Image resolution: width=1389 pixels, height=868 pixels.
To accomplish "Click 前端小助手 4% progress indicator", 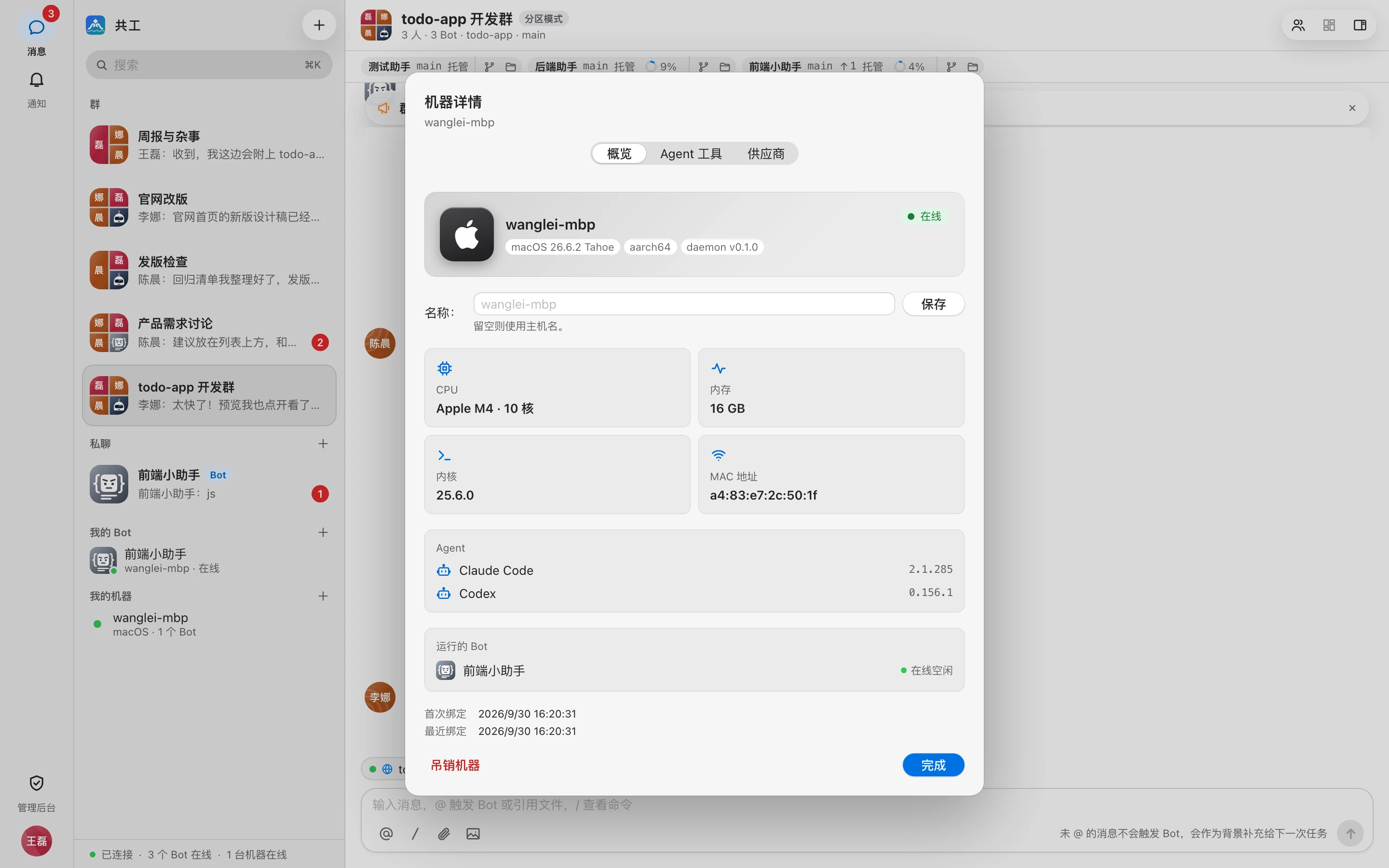I will coord(909,67).
